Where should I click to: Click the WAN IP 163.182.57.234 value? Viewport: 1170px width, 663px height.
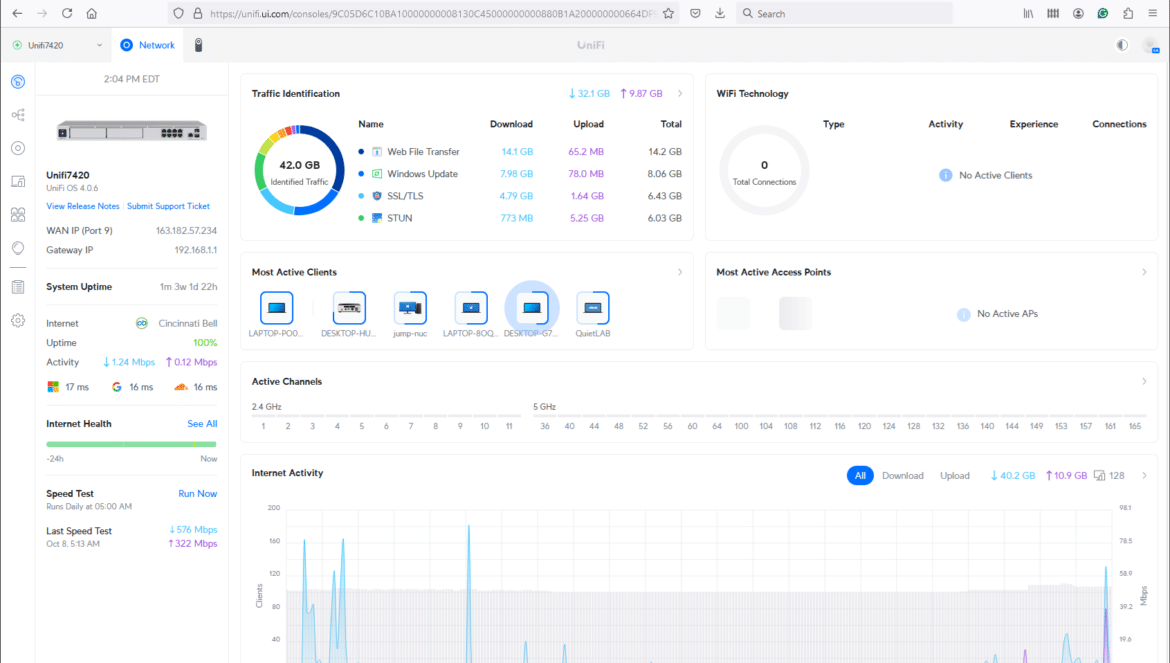click(187, 231)
